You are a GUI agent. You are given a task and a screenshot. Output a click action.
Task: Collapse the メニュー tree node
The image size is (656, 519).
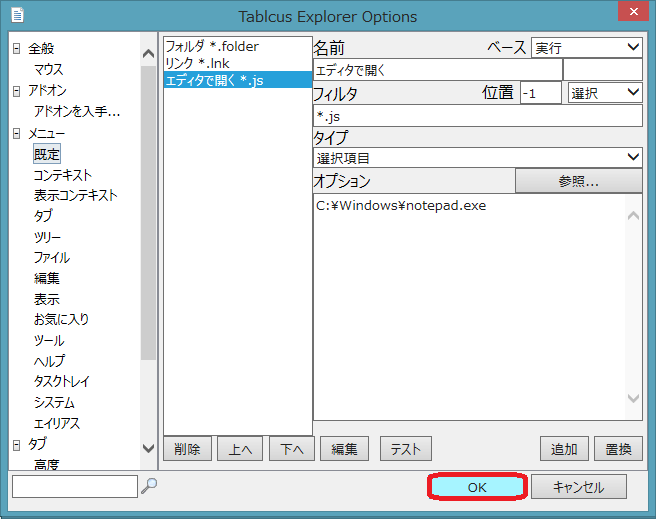[16, 133]
